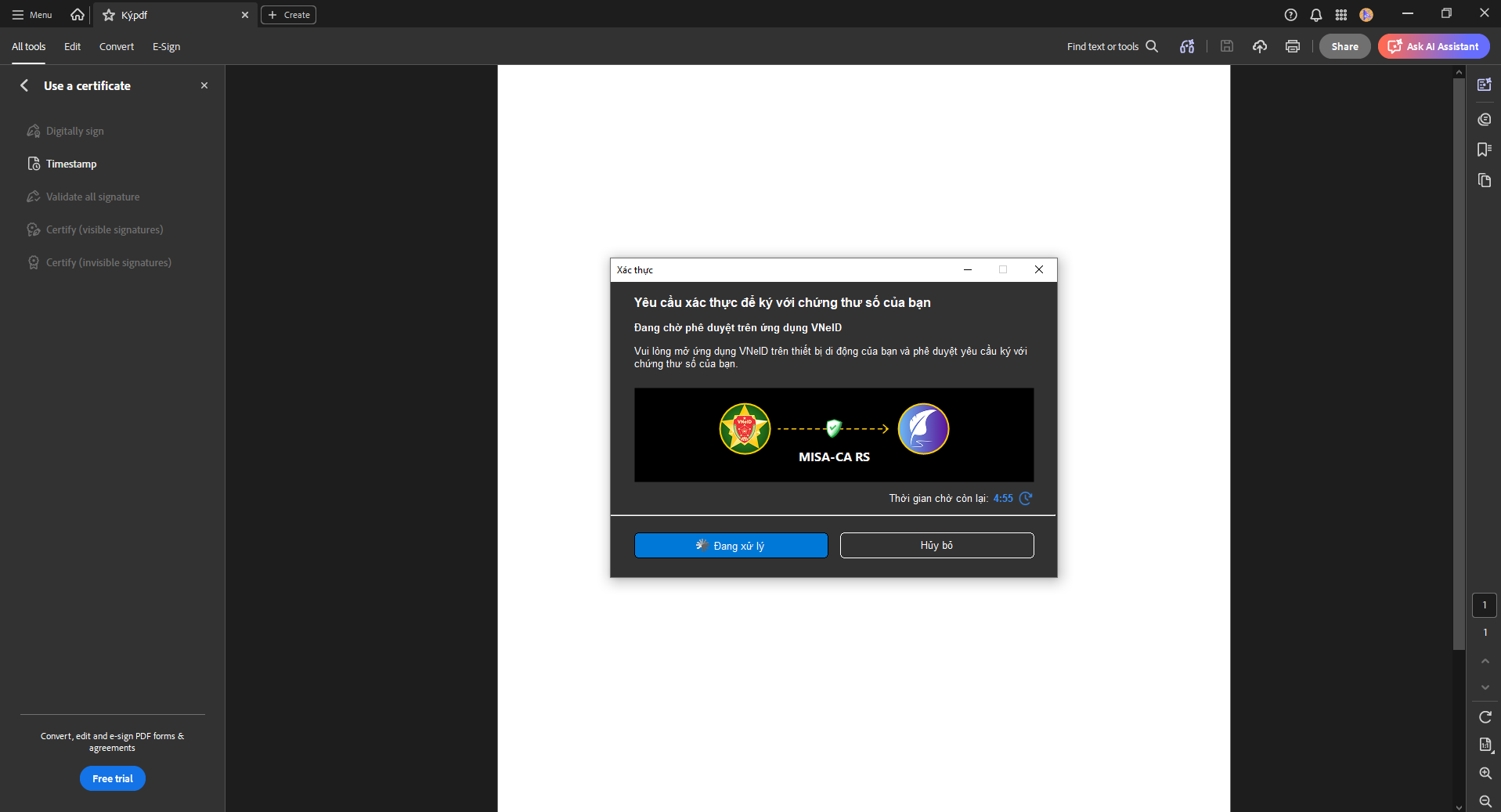Click the Print icon

tap(1293, 47)
